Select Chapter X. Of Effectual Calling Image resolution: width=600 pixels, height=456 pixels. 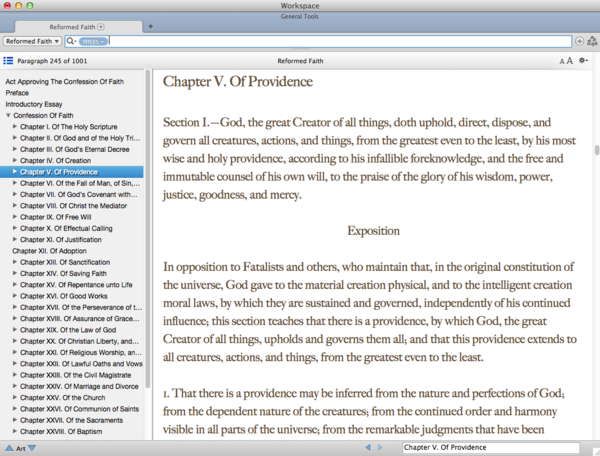(x=66, y=228)
